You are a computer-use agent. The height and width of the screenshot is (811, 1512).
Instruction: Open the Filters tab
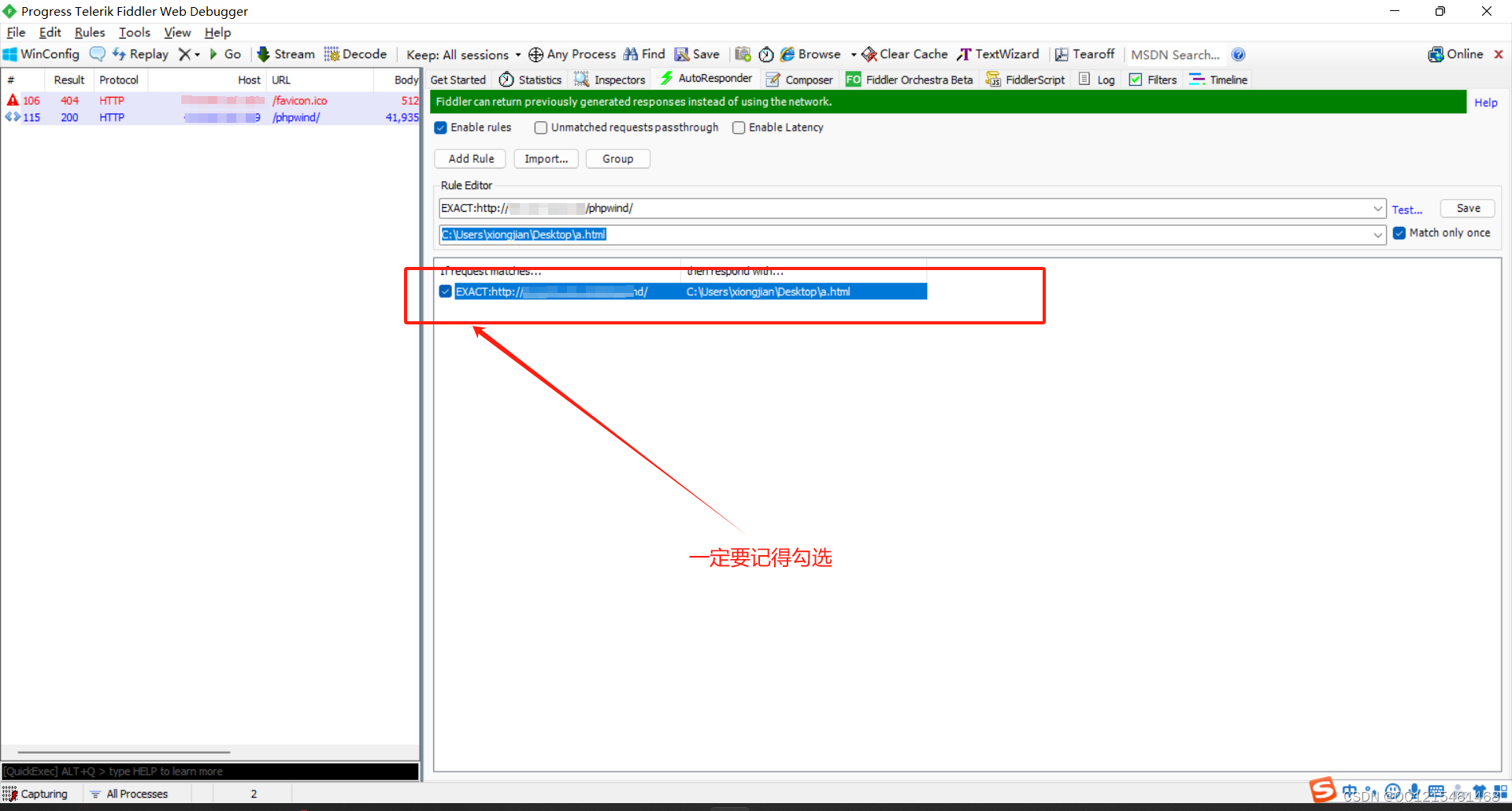(1153, 80)
